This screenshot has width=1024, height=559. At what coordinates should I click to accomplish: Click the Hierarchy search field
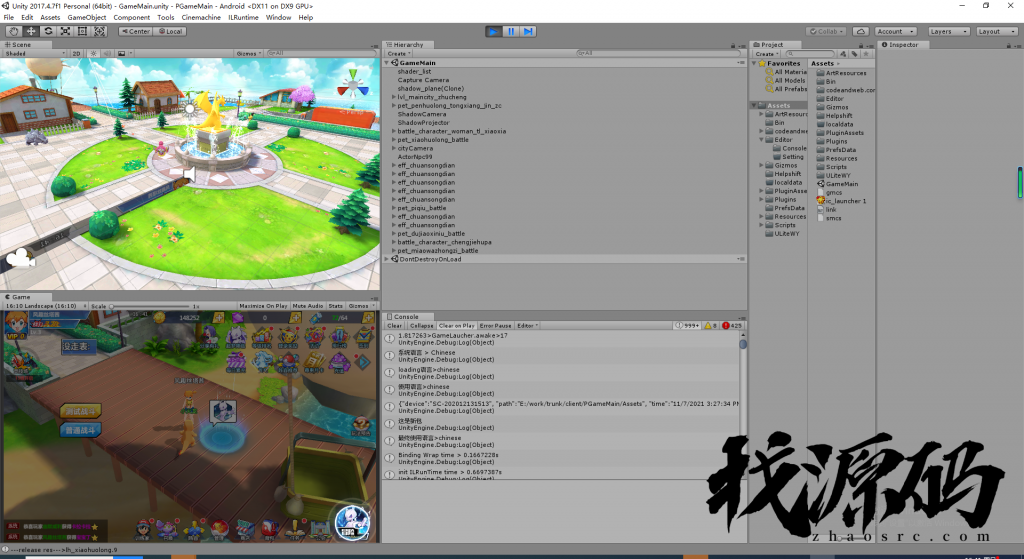click(x=658, y=54)
